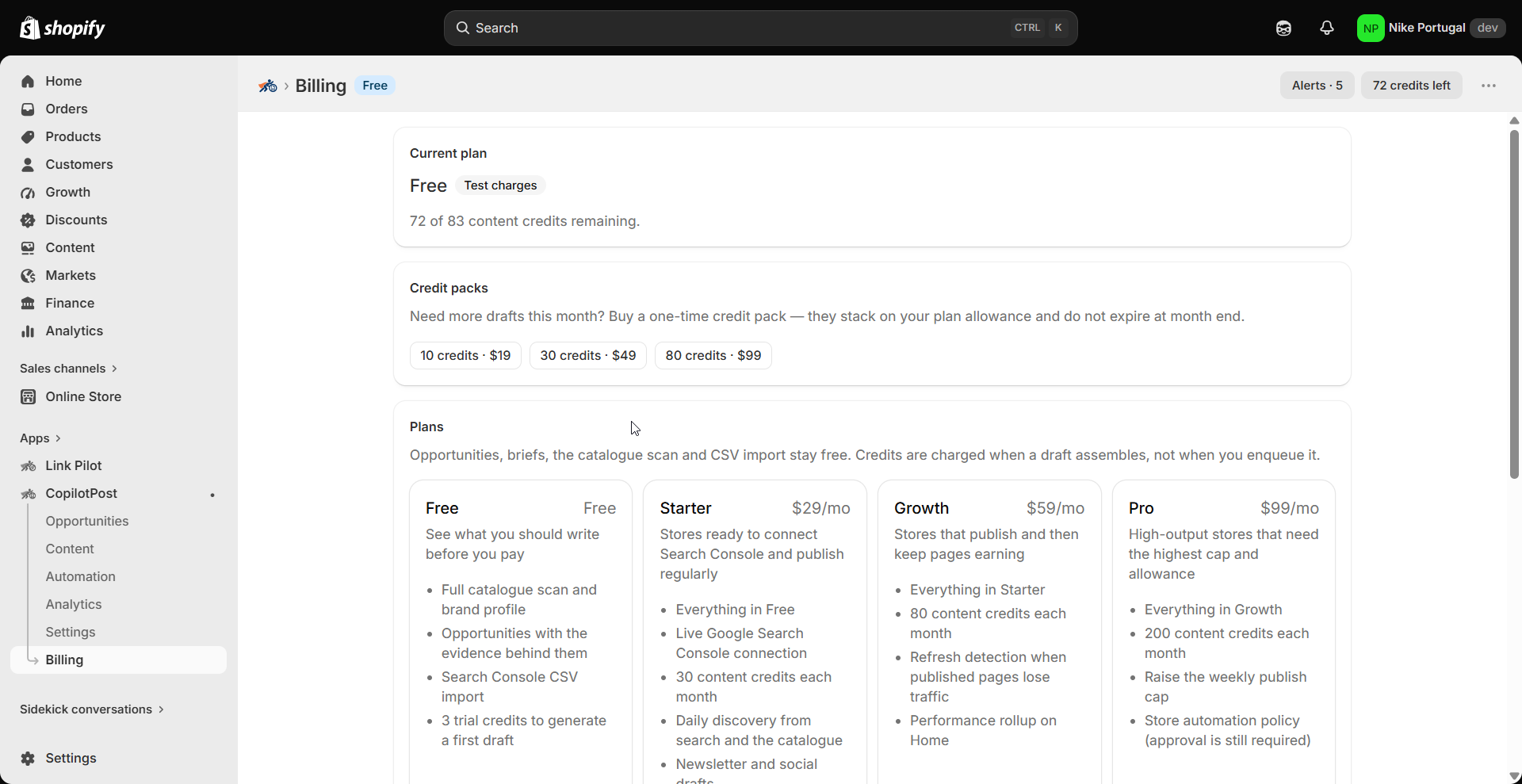The image size is (1522, 784).
Task: Click the Products tag icon
Action: click(28, 137)
